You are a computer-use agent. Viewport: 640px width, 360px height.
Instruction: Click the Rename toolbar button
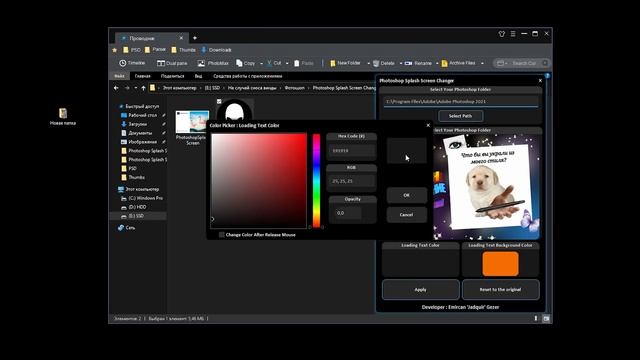(x=418, y=63)
